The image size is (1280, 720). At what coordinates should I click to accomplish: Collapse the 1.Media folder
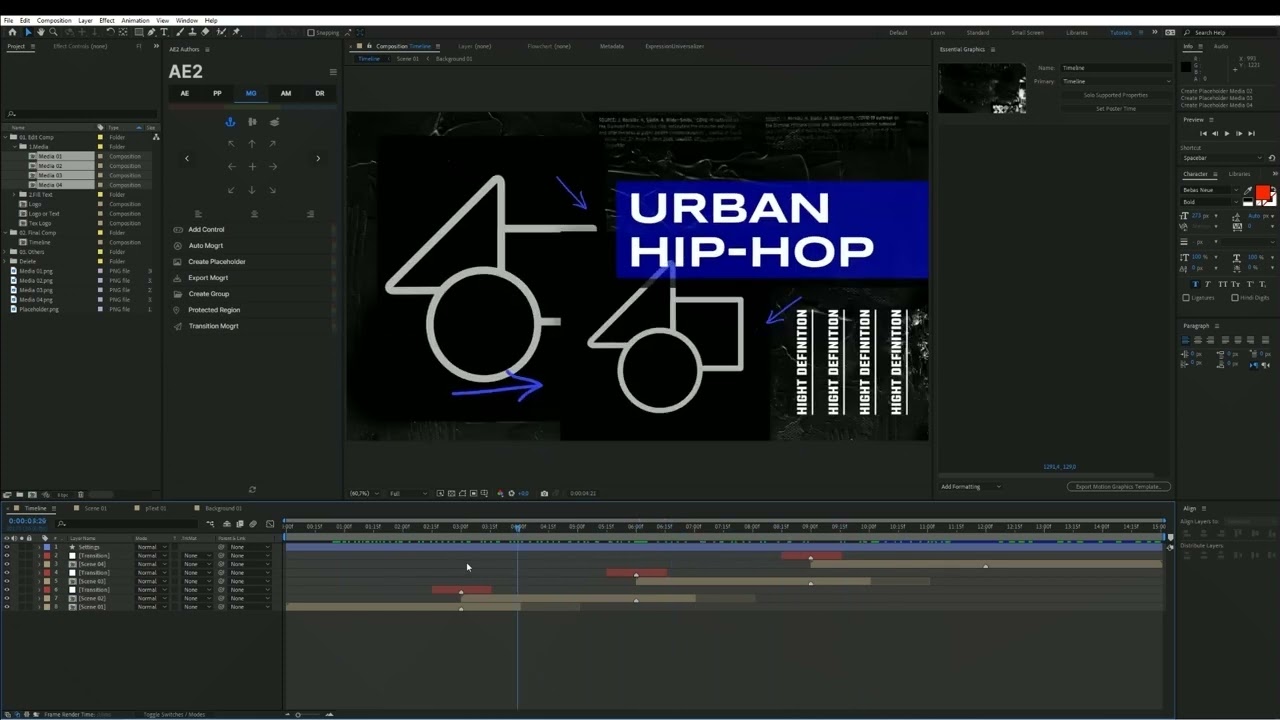pyautogui.click(x=16, y=147)
